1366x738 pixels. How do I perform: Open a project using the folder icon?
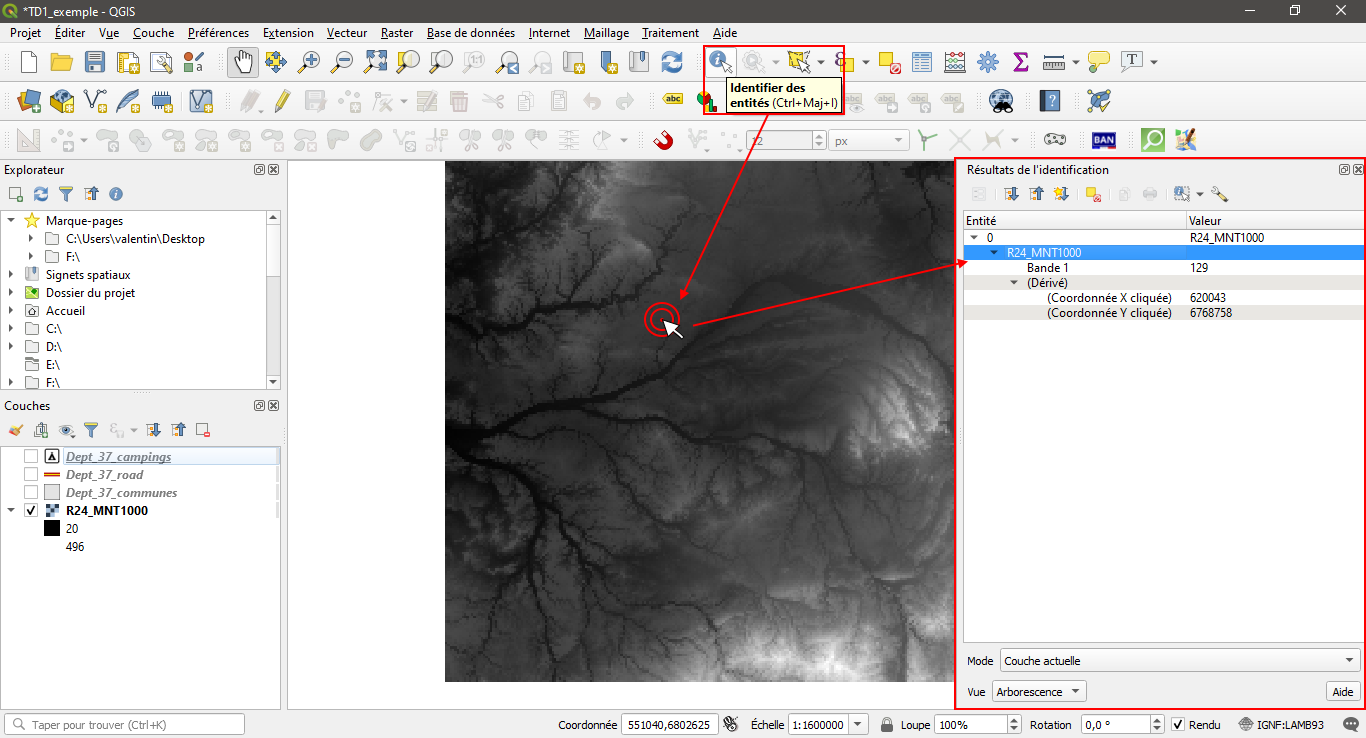(62, 62)
